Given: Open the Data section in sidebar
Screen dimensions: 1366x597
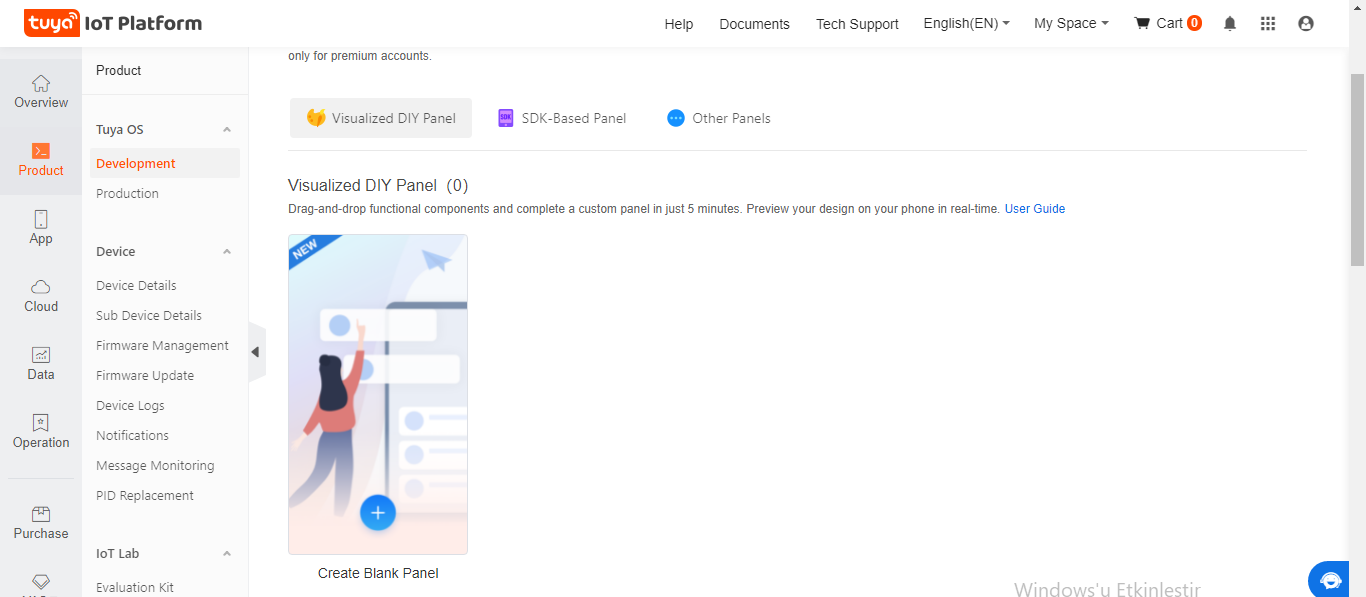Looking at the screenshot, I should point(41,364).
